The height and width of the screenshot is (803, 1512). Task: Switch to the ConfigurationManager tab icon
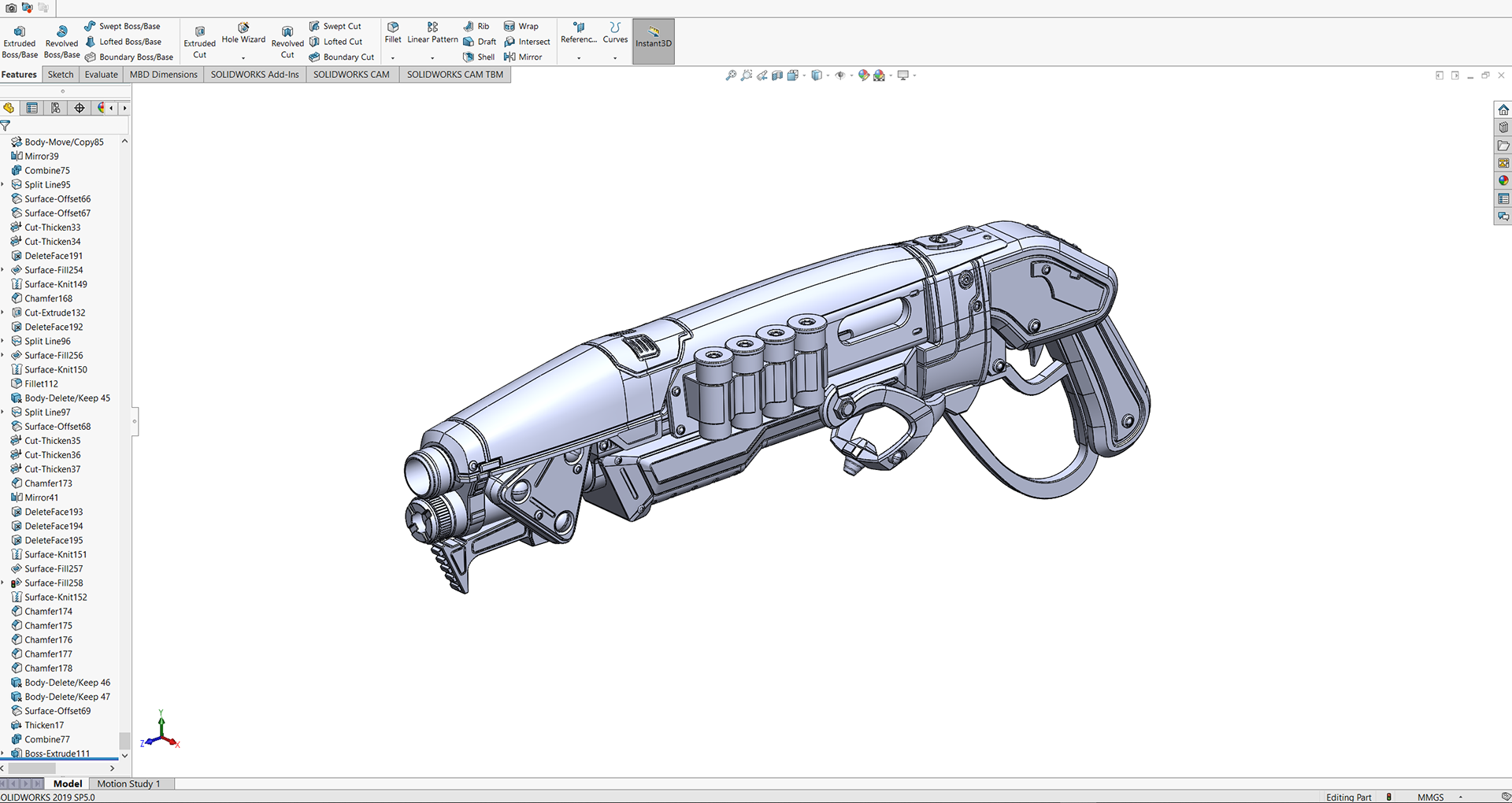point(56,108)
